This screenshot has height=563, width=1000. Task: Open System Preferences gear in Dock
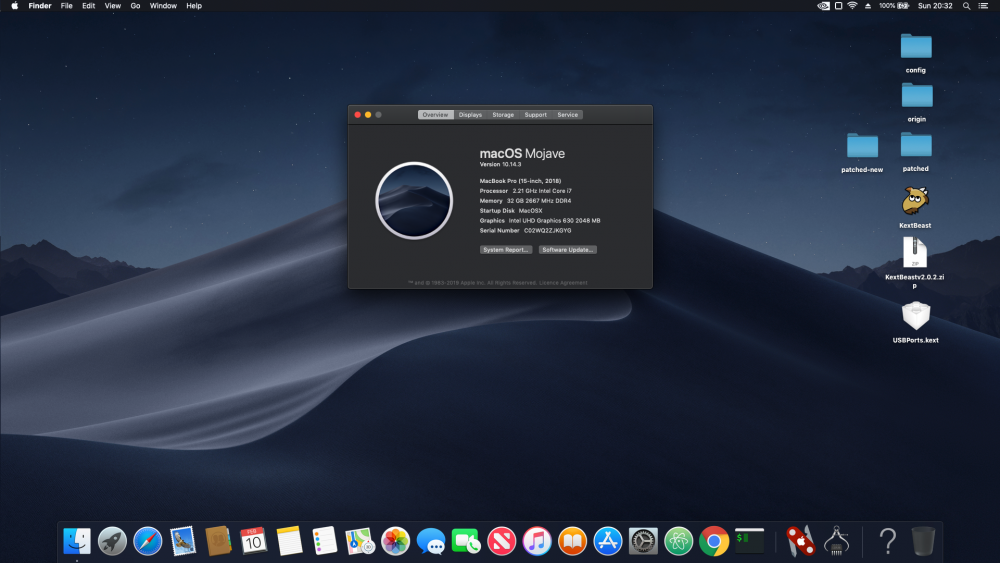click(643, 541)
